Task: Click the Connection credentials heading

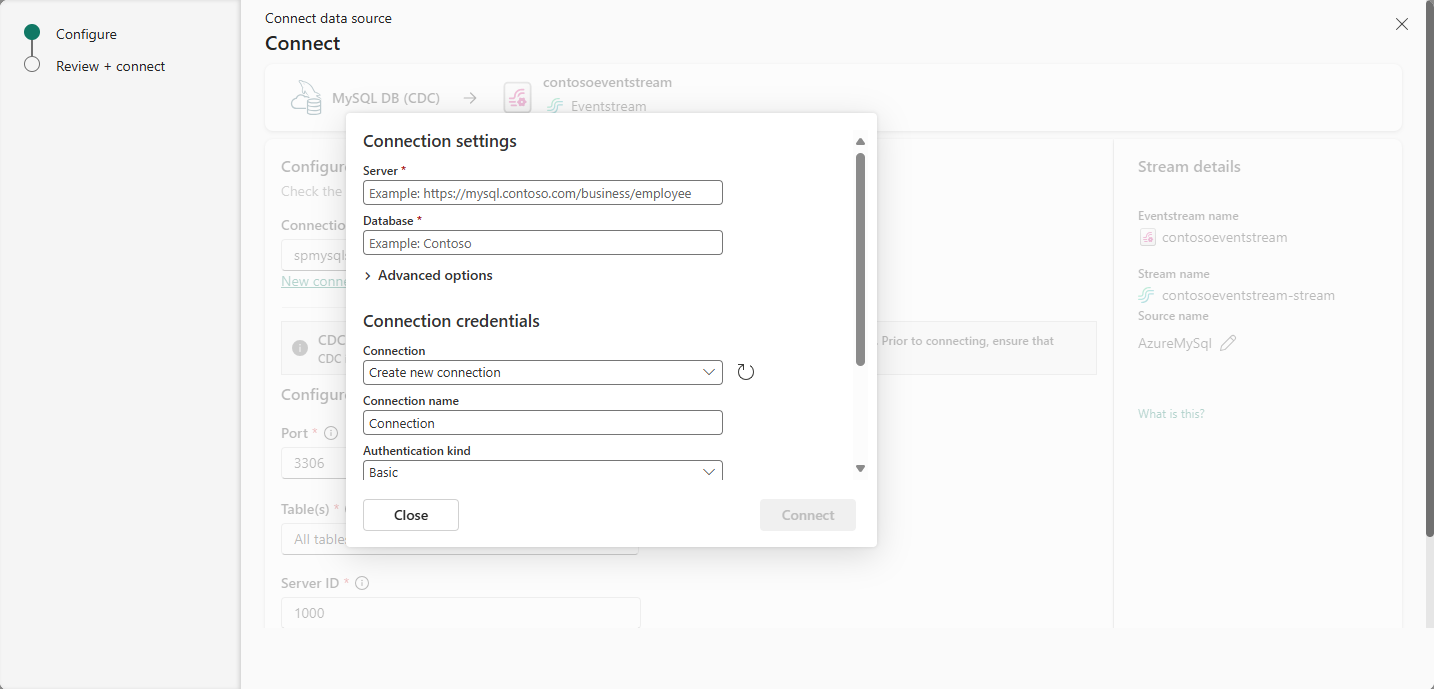Action: point(451,321)
